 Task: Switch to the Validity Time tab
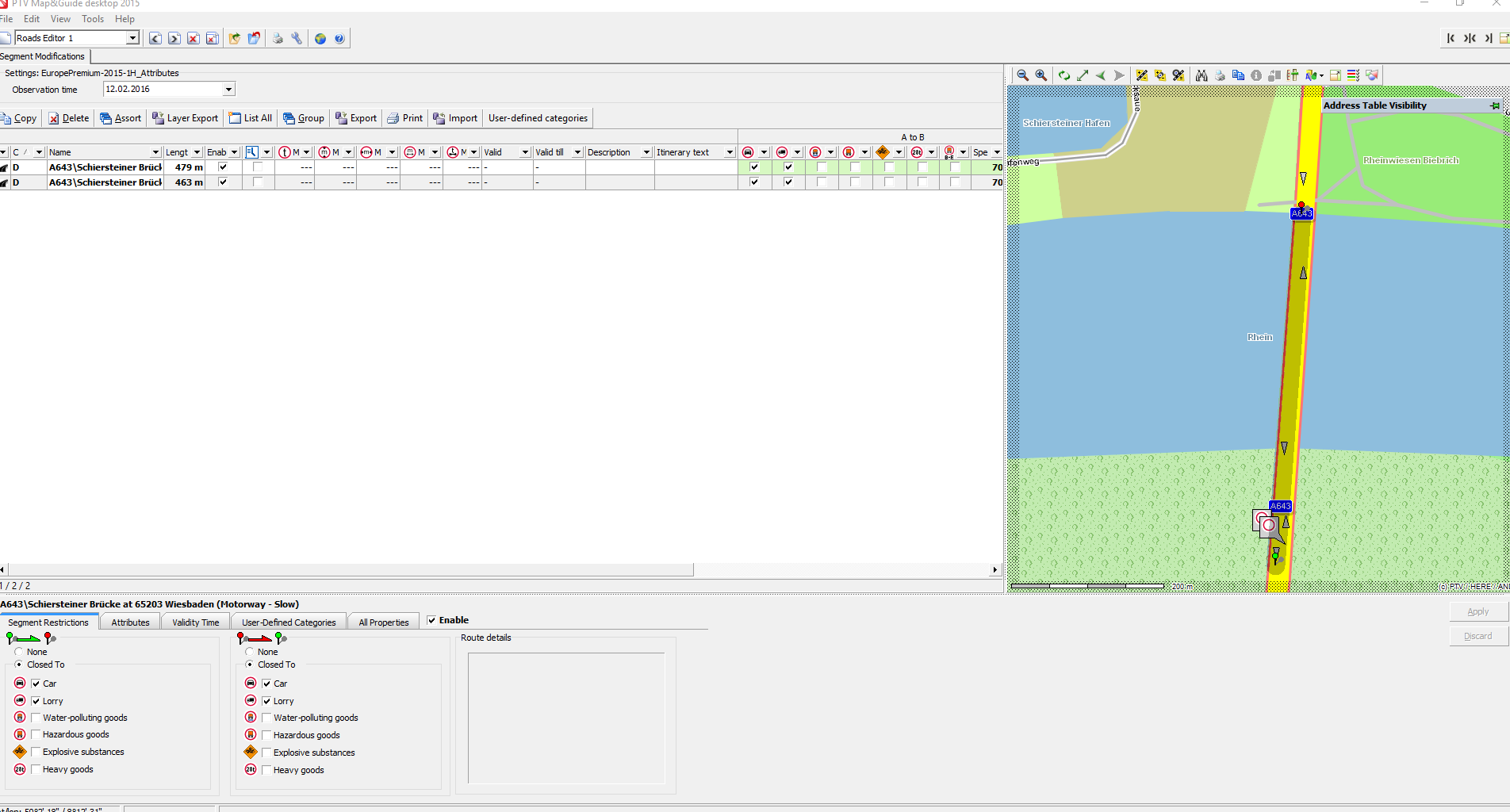(x=195, y=622)
